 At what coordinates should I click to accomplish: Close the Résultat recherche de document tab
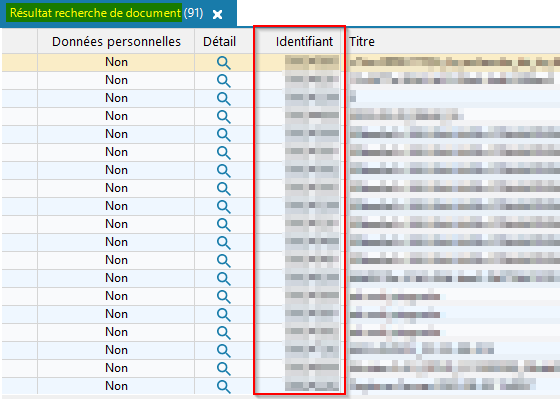tap(218, 14)
